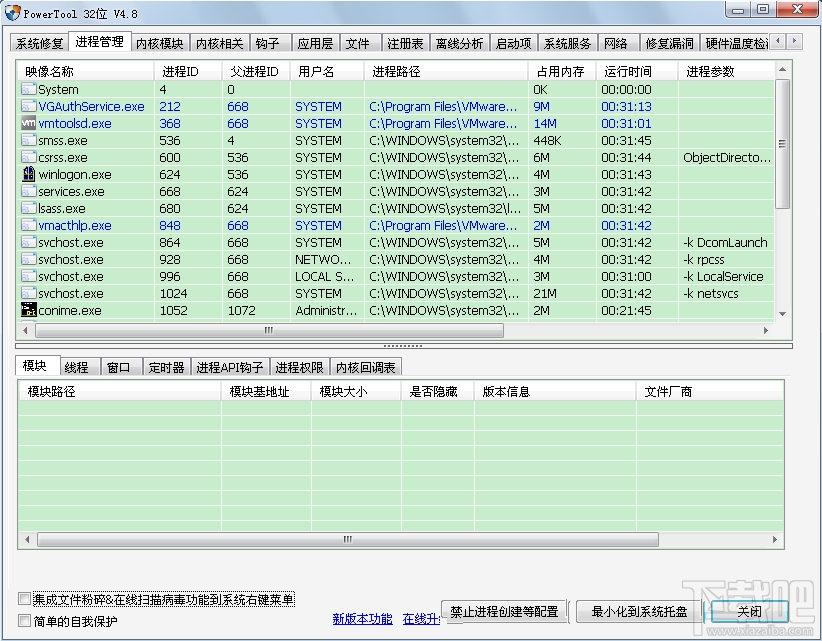Image resolution: width=822 pixels, height=641 pixels.
Task: Click the 禁止进程创建等配置 button
Action: point(502,611)
